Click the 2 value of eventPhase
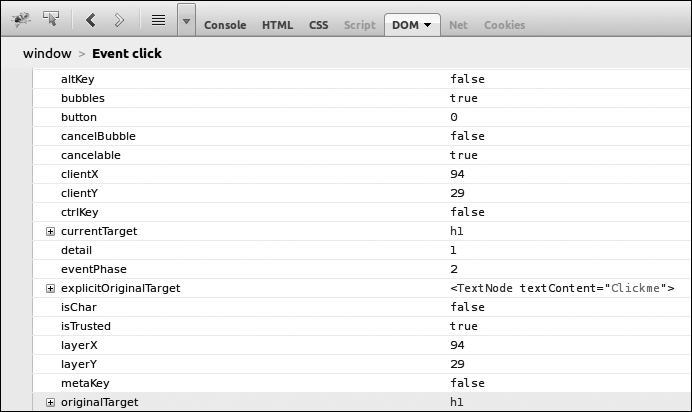 (x=454, y=269)
